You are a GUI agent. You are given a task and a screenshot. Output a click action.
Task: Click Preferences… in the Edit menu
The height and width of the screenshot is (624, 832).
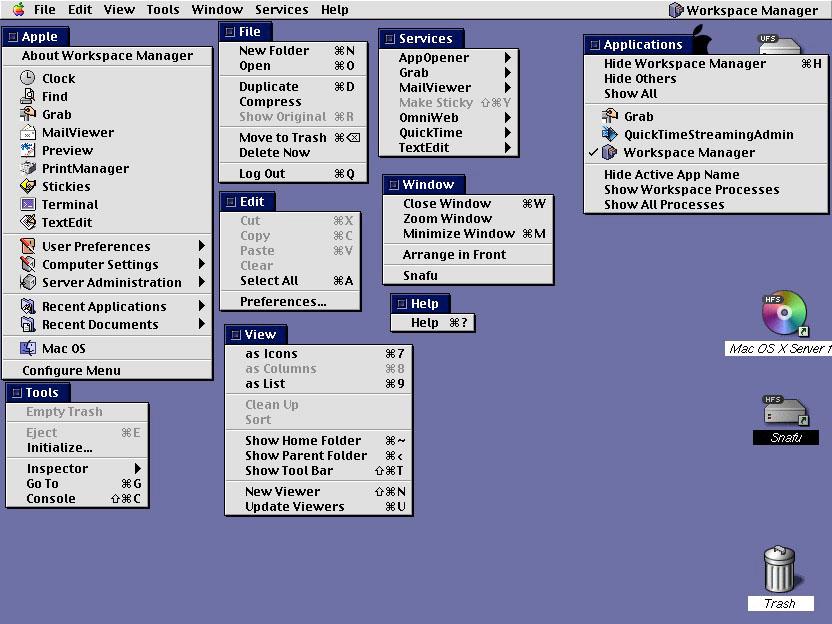tap(290, 301)
